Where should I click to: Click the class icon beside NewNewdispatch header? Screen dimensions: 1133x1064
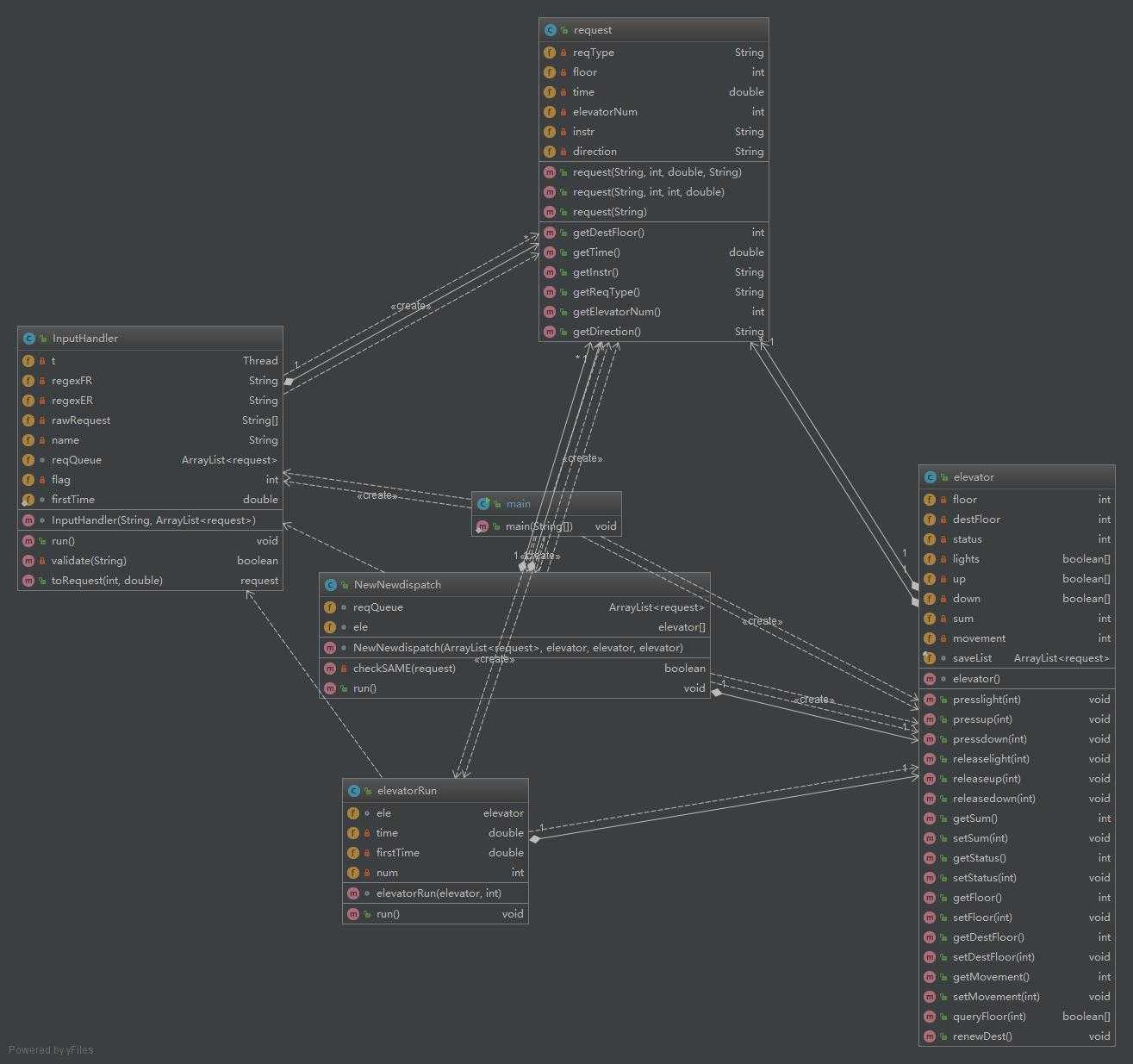coord(330,585)
